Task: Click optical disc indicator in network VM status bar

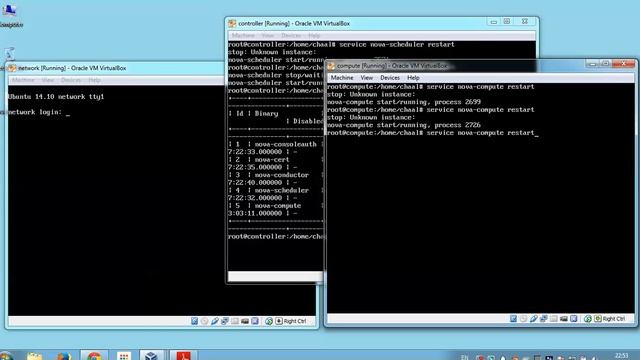Action: (204, 321)
